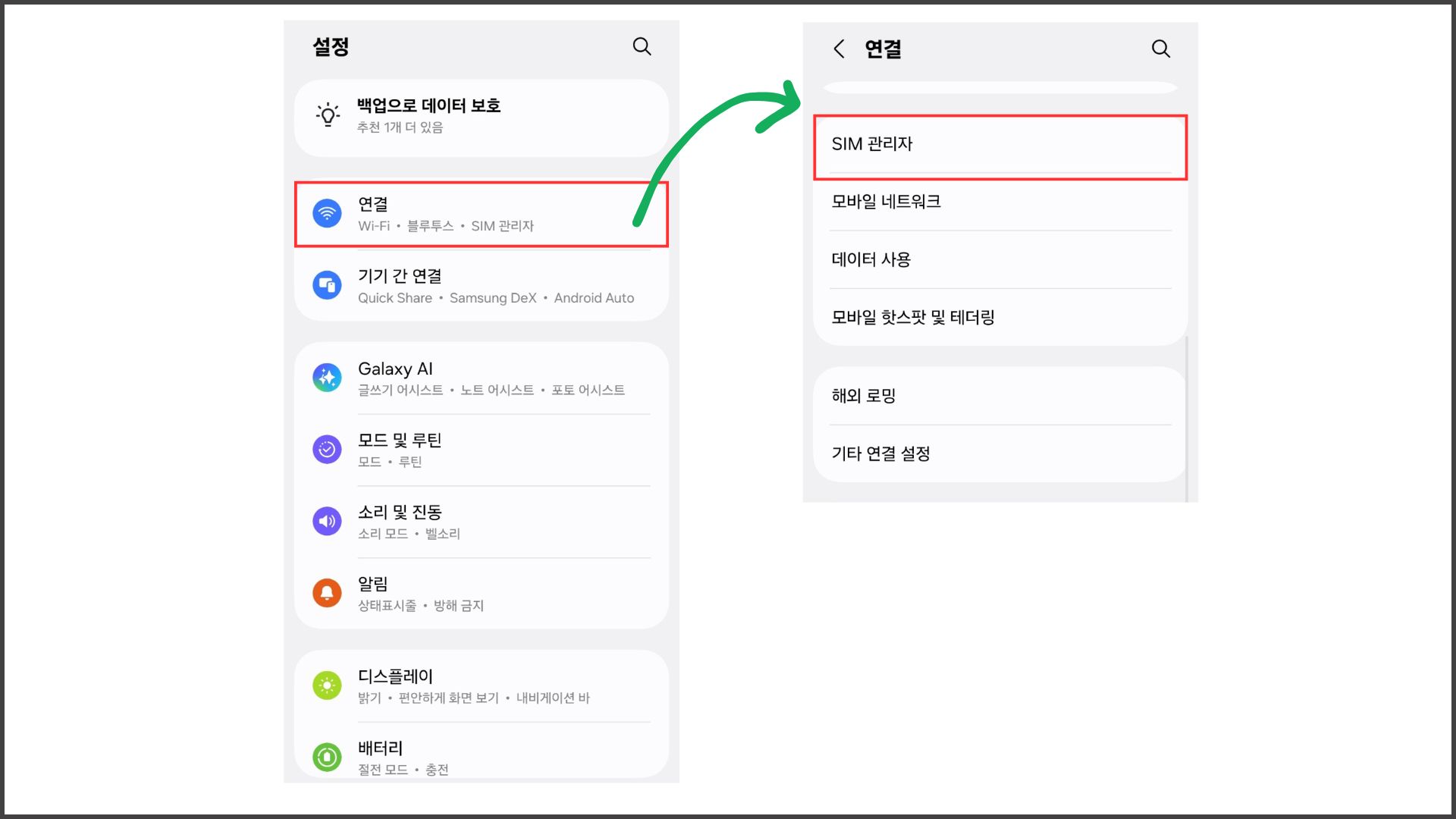Open 기타 연결 설정
This screenshot has width=1456, height=819.
pos(999,453)
